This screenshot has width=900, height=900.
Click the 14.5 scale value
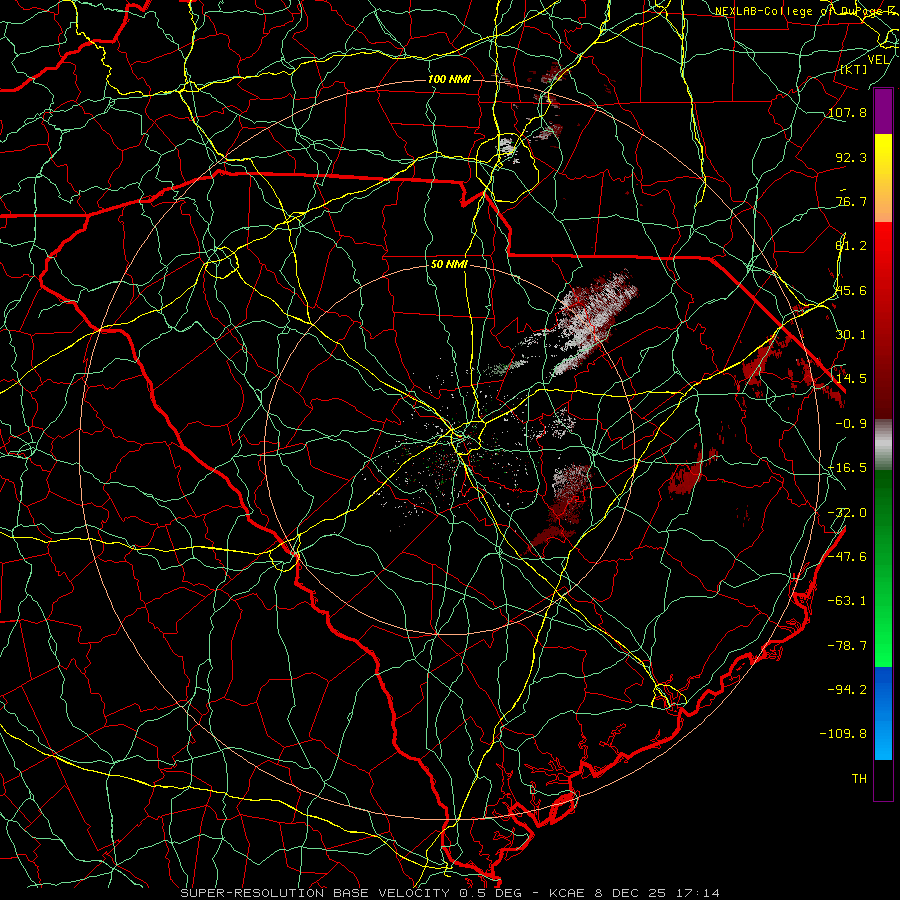851,379
